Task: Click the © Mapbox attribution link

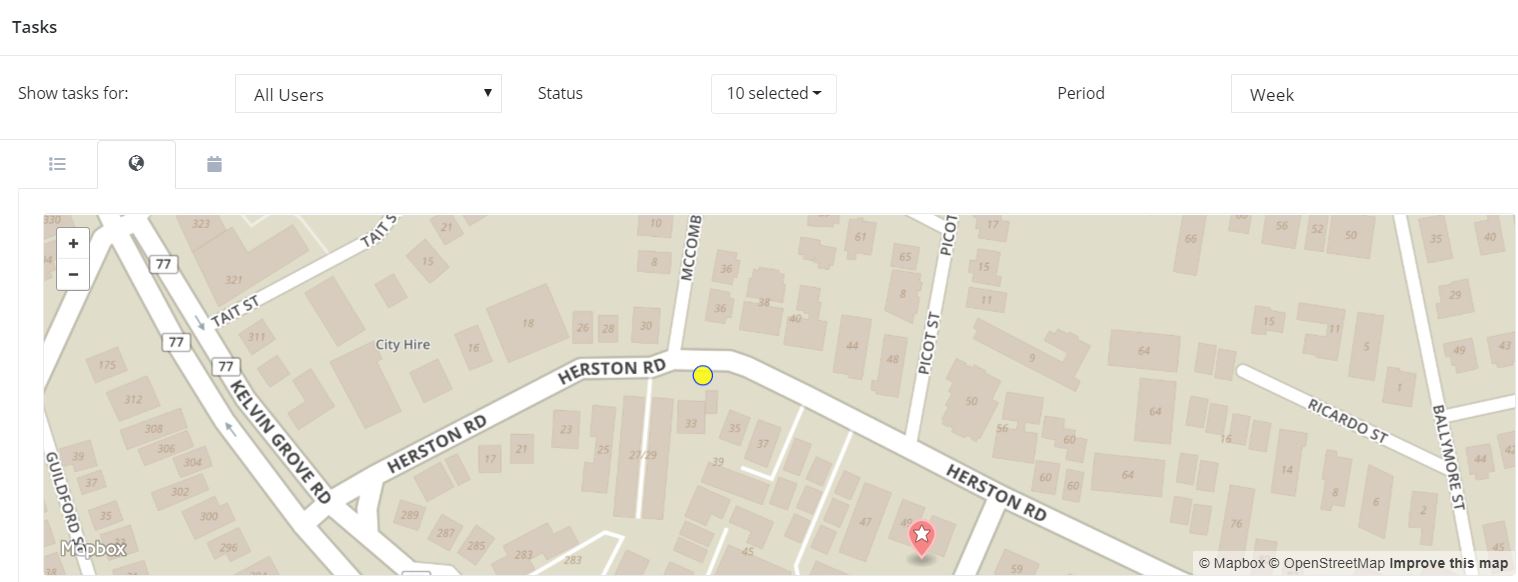Action: tap(1231, 563)
